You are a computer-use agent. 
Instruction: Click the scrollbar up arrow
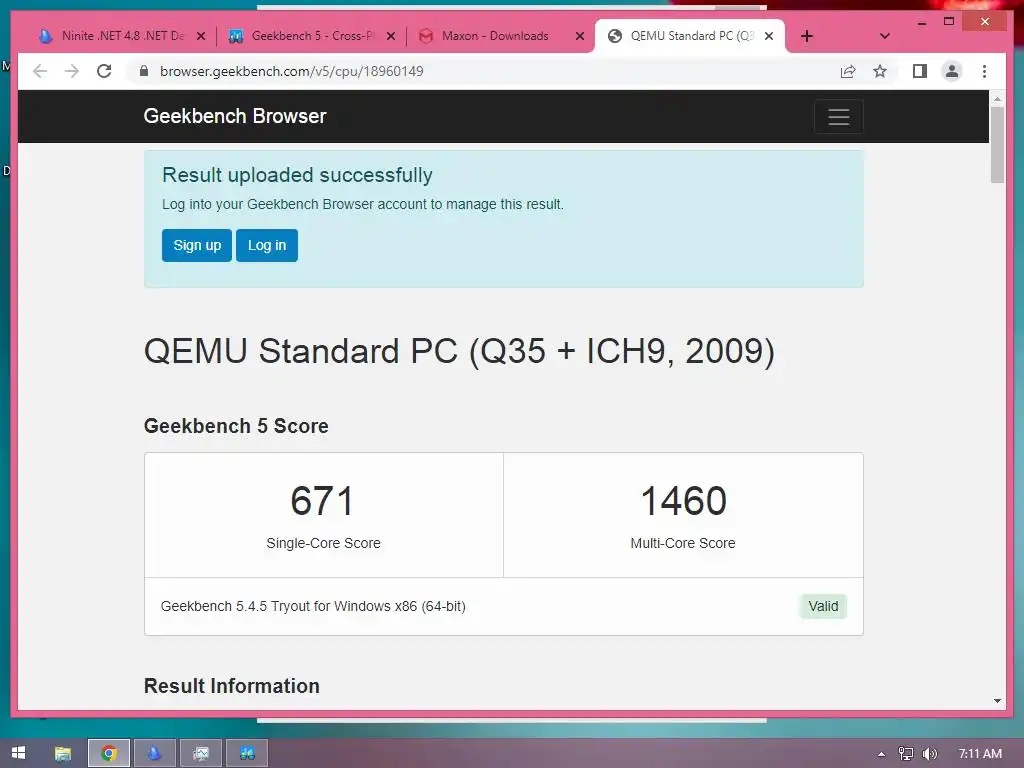(x=997, y=99)
